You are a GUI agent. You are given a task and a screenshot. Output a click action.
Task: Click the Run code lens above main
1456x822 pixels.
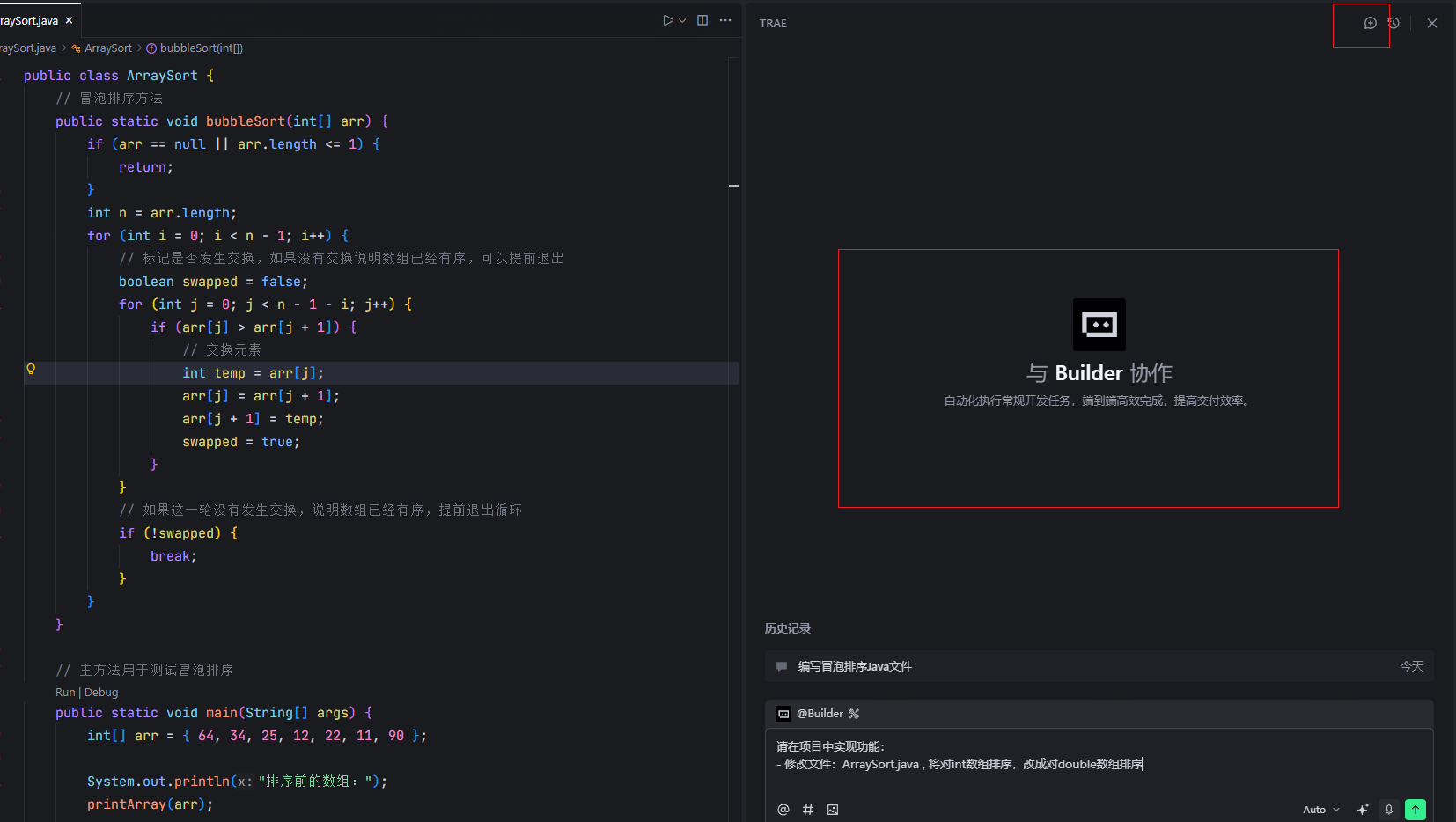point(65,693)
